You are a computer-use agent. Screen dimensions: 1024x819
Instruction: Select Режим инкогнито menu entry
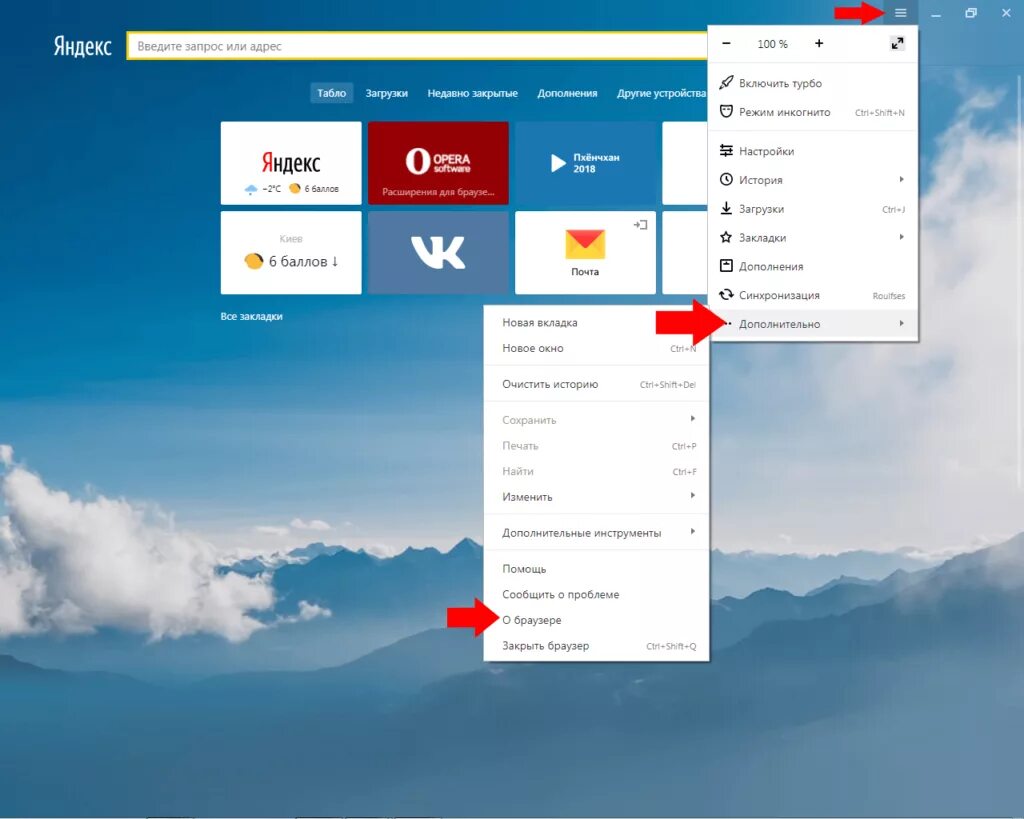point(813,112)
